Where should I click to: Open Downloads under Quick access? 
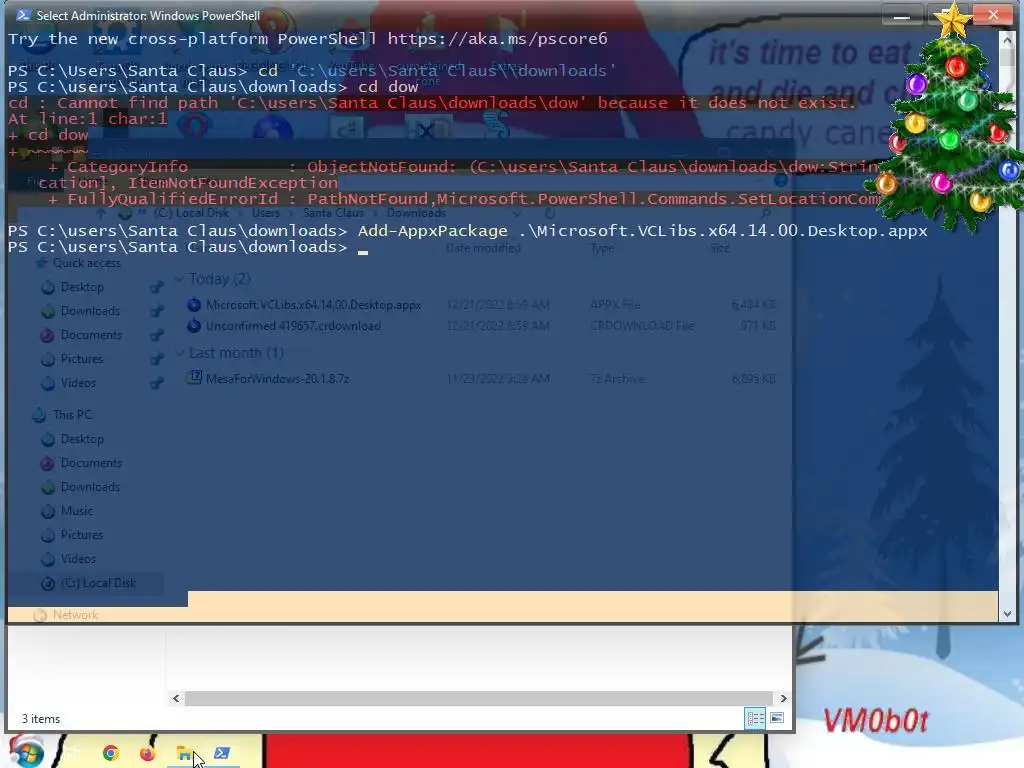pos(90,311)
